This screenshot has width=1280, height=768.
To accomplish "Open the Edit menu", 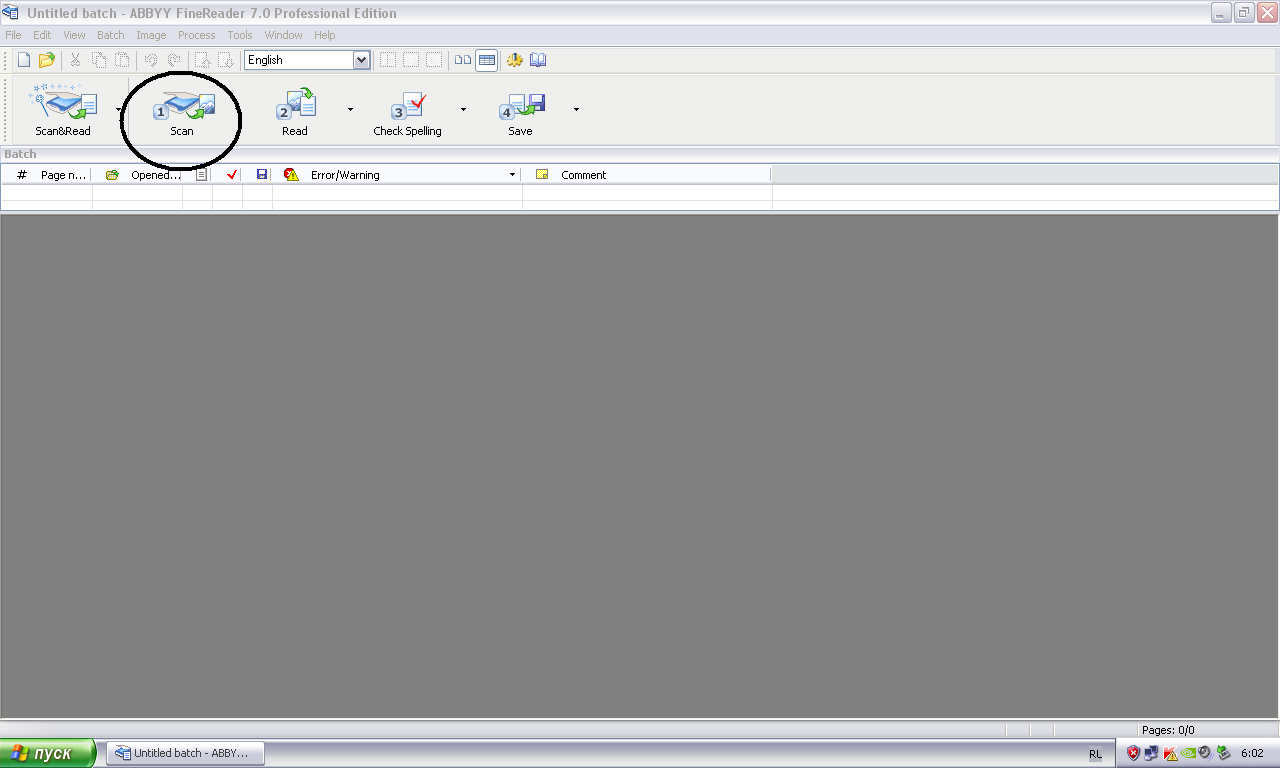I will 42,35.
